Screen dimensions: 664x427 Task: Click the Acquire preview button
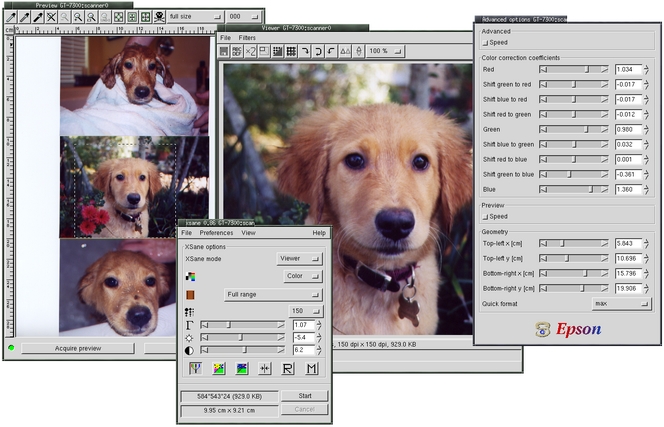pyautogui.click(x=77, y=348)
